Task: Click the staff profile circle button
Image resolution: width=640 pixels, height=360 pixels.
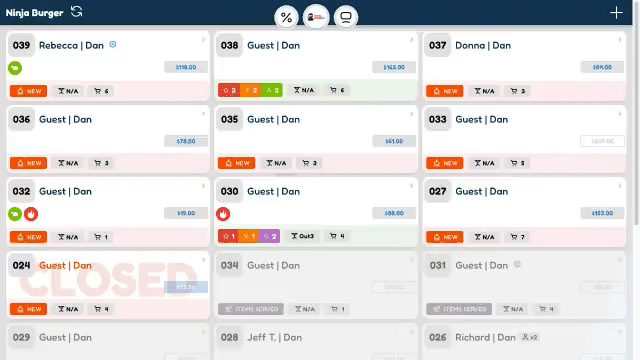Action: click(316, 17)
